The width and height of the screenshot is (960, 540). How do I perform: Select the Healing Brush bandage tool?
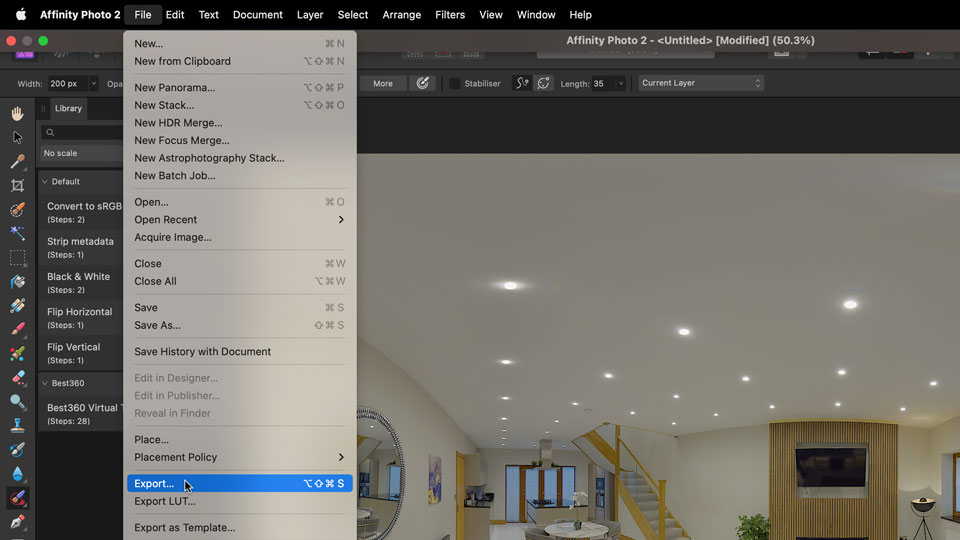17,306
